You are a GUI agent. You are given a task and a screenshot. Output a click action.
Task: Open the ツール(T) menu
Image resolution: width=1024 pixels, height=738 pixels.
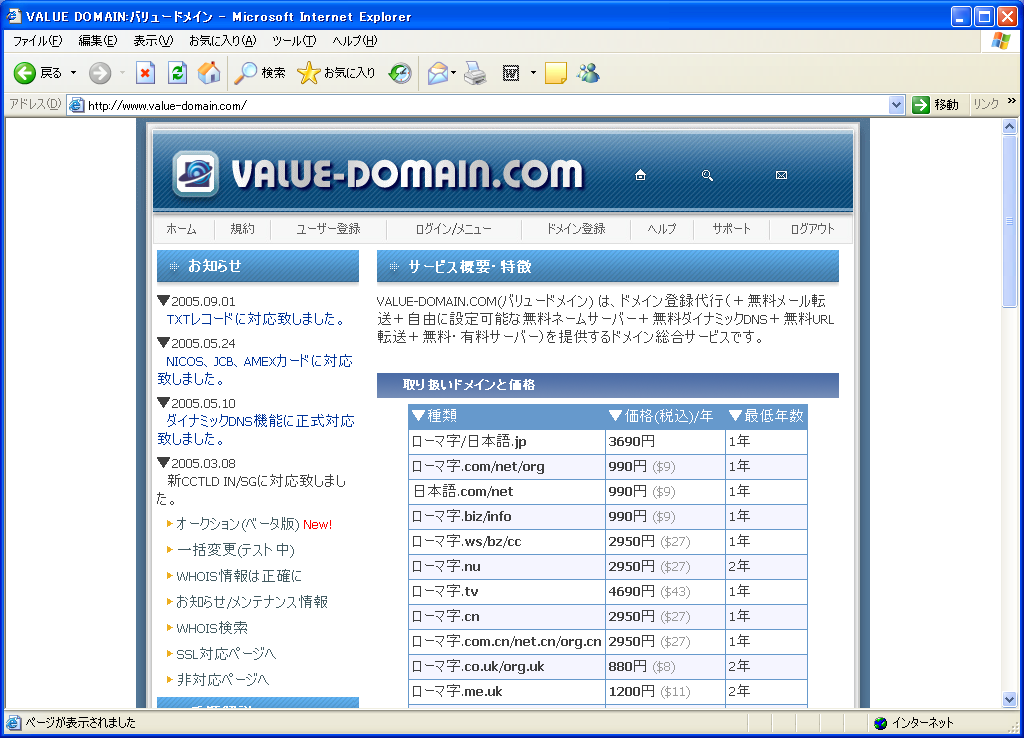tap(294, 41)
